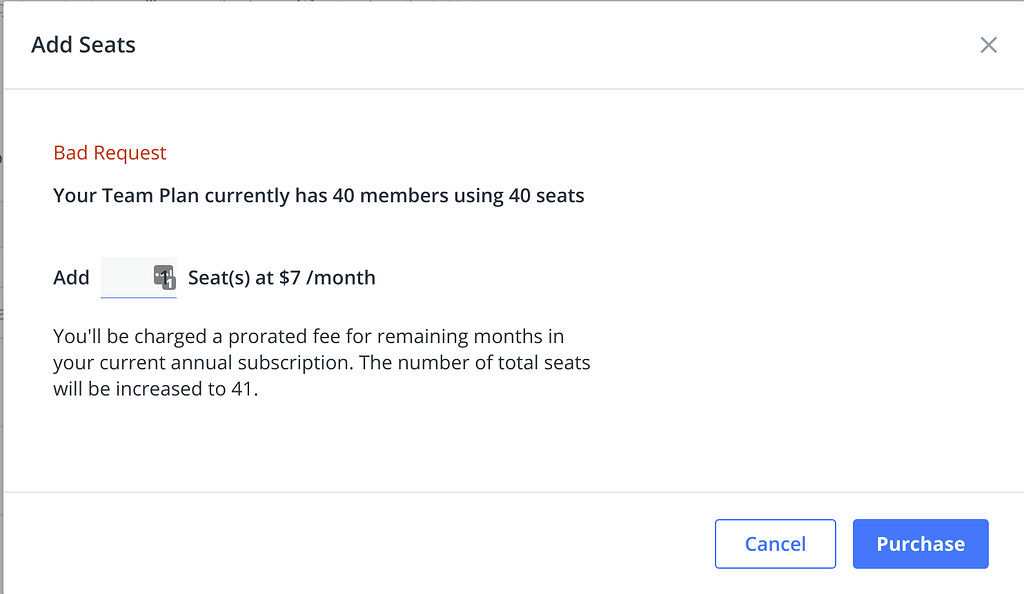
Task: Cancel the seat purchase
Action: (775, 543)
